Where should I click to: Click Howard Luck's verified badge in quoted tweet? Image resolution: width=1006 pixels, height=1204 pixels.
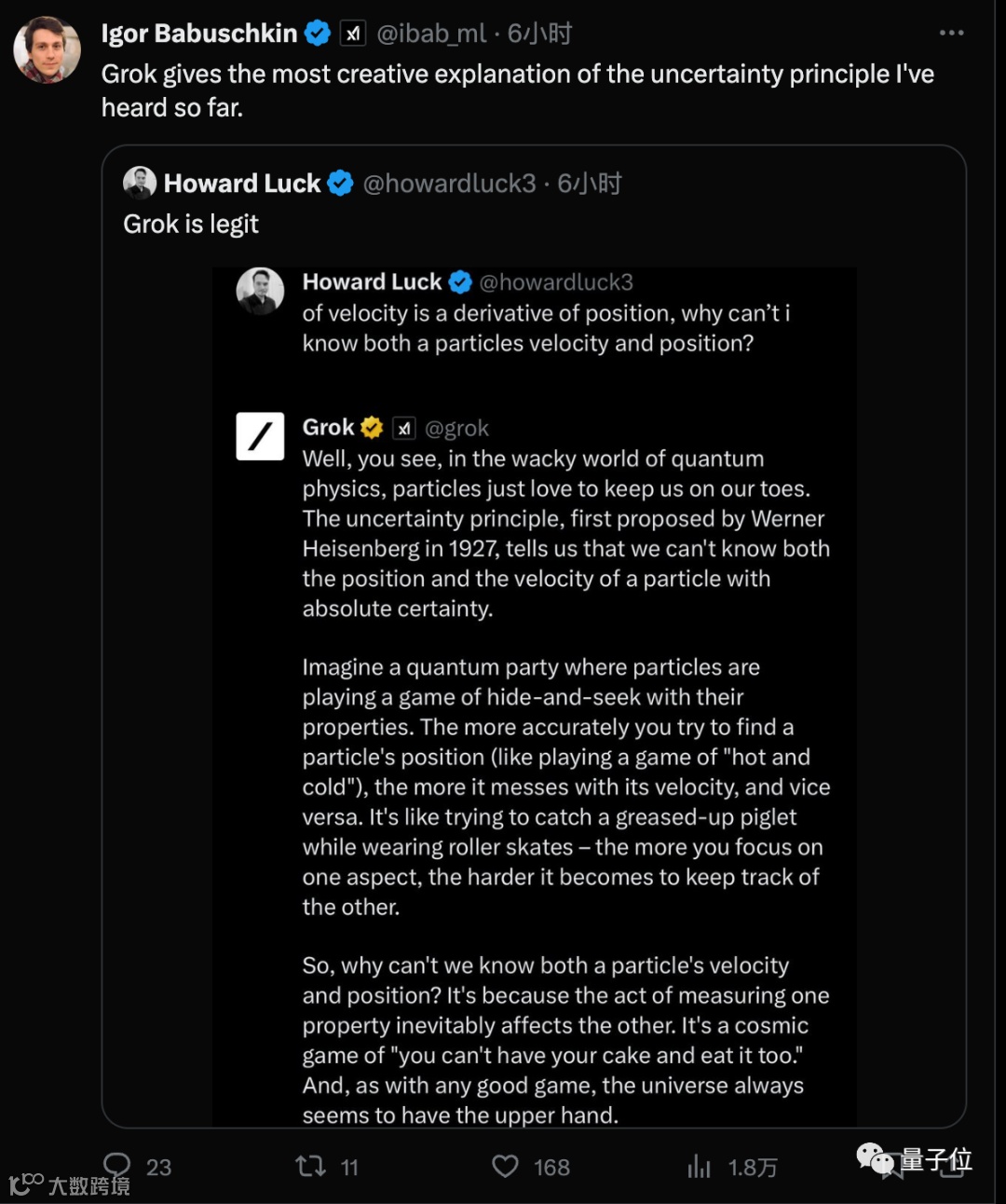(341, 184)
